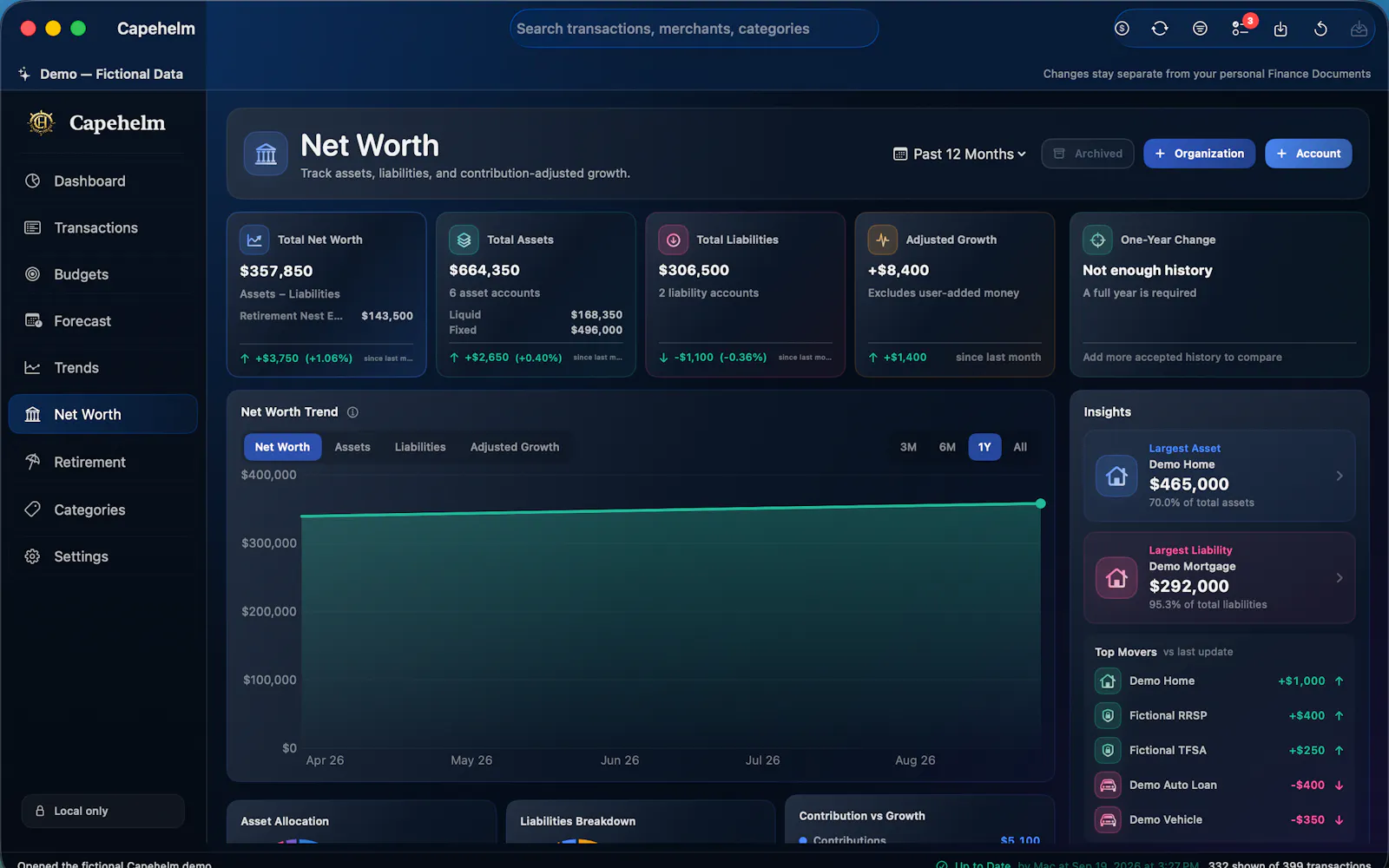Select the Retirement icon in the sidebar
This screenshot has width=1389, height=868.
pos(32,462)
